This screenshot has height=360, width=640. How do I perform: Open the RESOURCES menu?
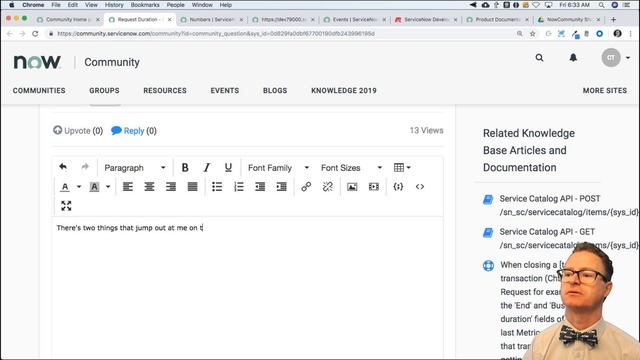(165, 91)
